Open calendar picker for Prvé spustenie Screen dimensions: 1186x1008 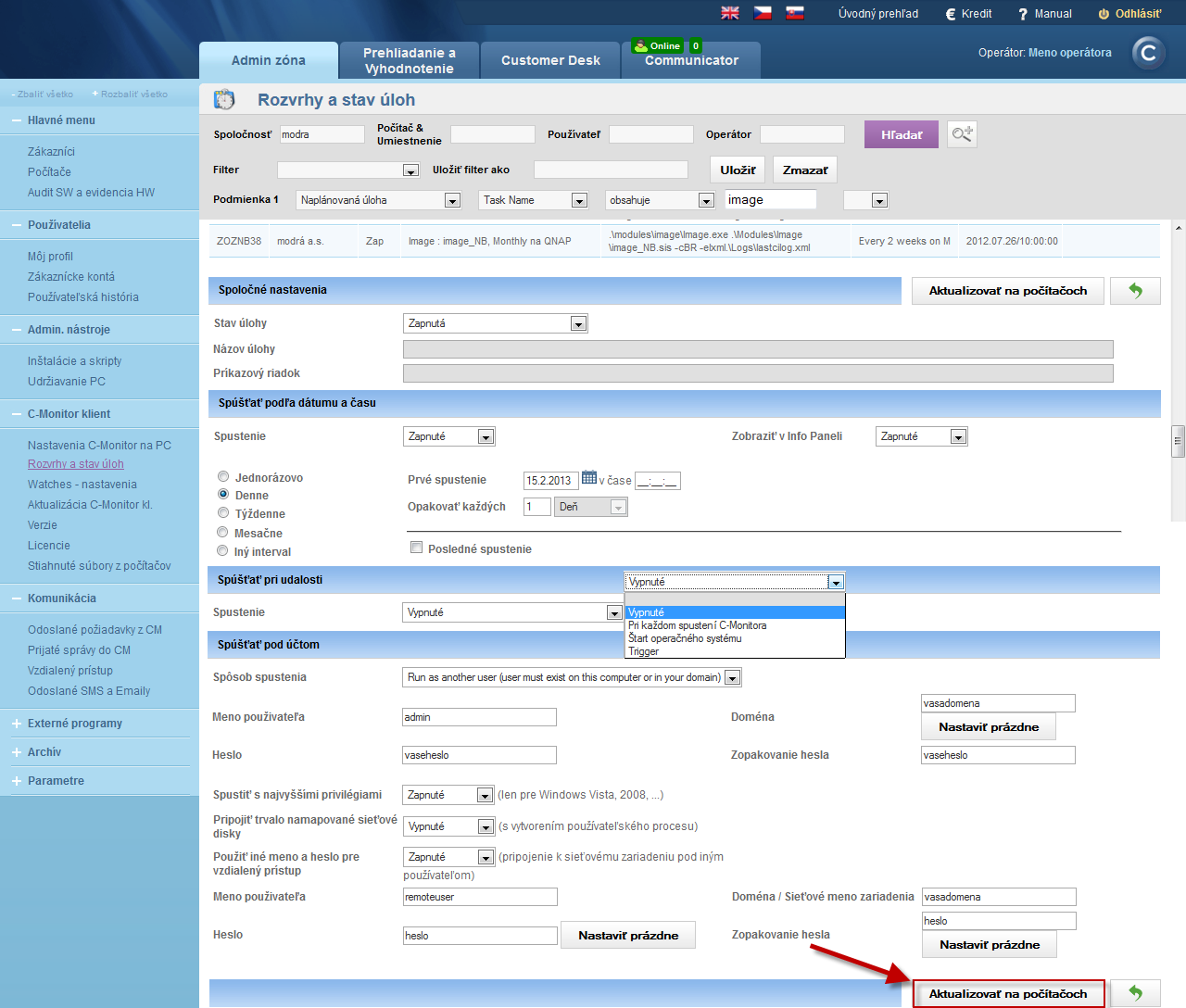tap(589, 478)
